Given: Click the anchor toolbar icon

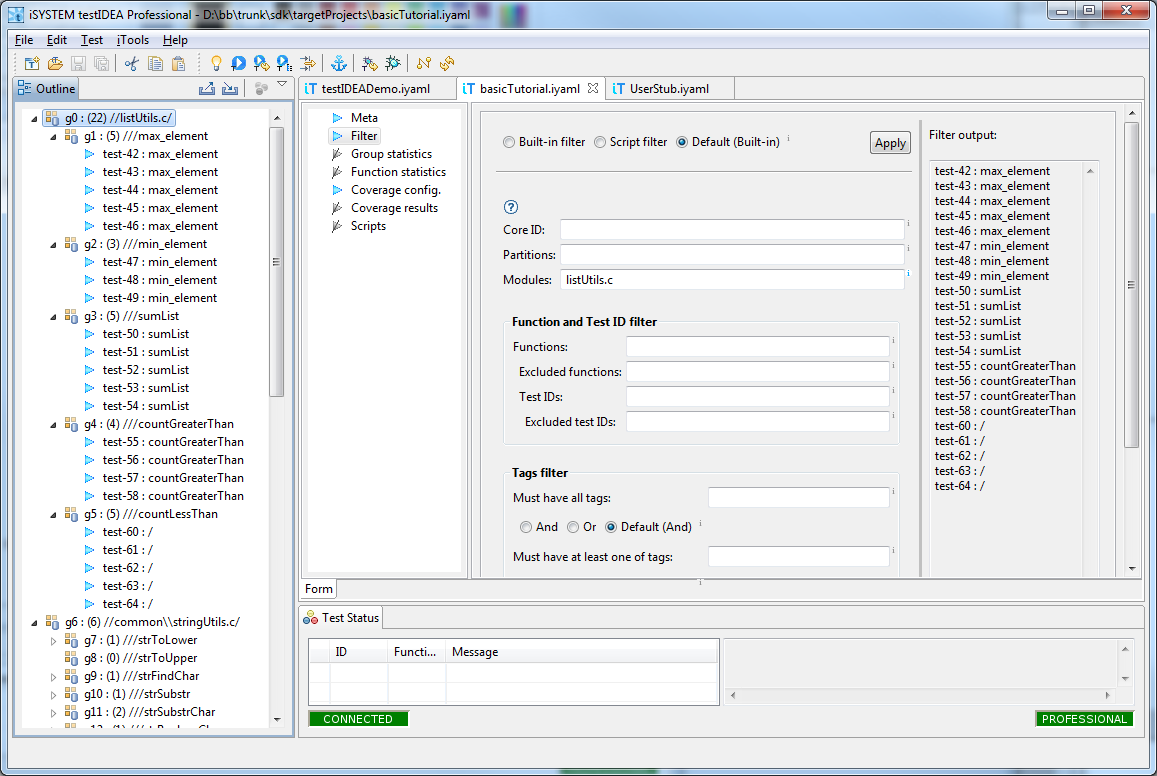Looking at the screenshot, I should (339, 63).
